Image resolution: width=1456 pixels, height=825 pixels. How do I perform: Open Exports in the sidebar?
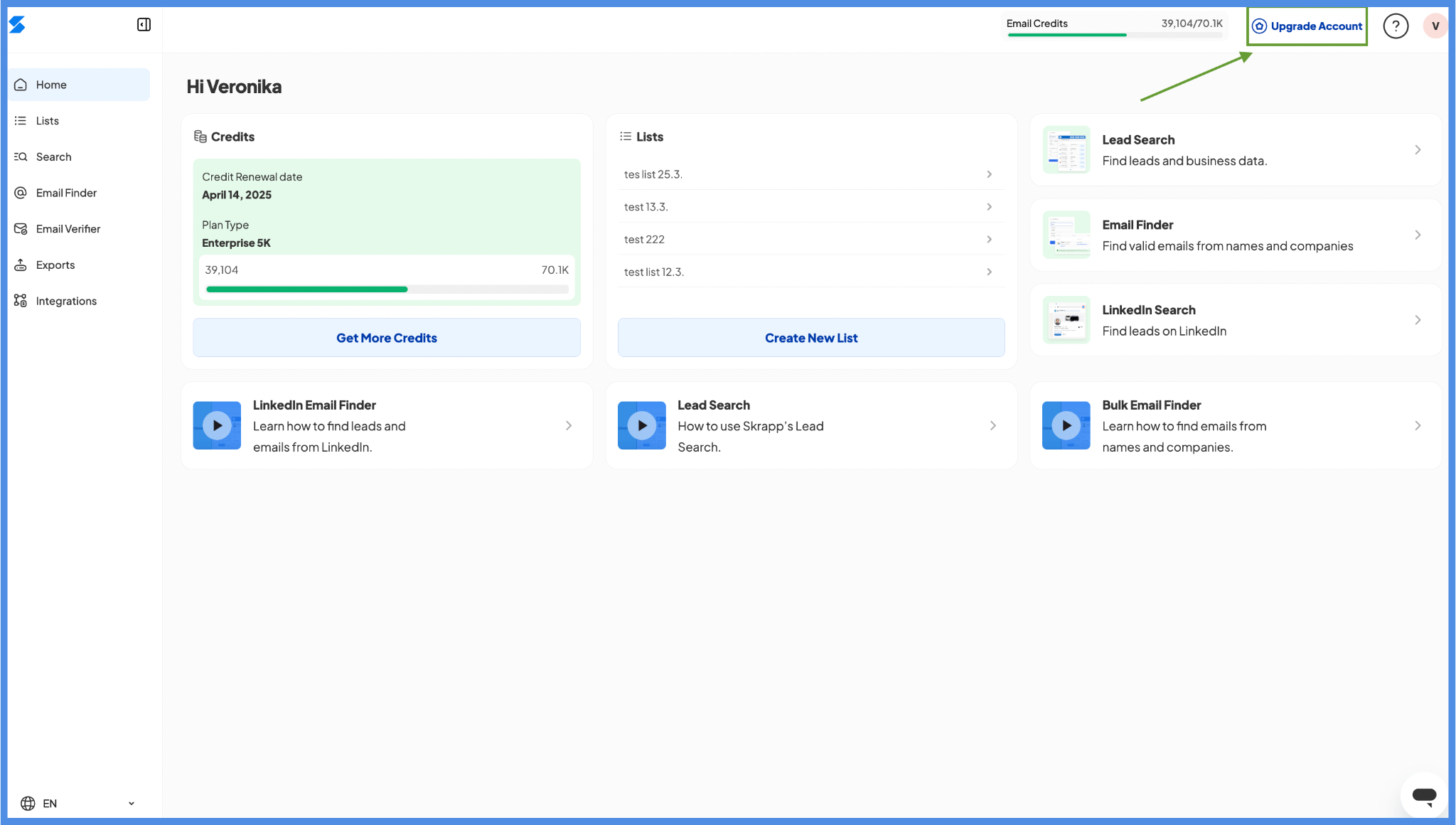pyautogui.click(x=55, y=265)
